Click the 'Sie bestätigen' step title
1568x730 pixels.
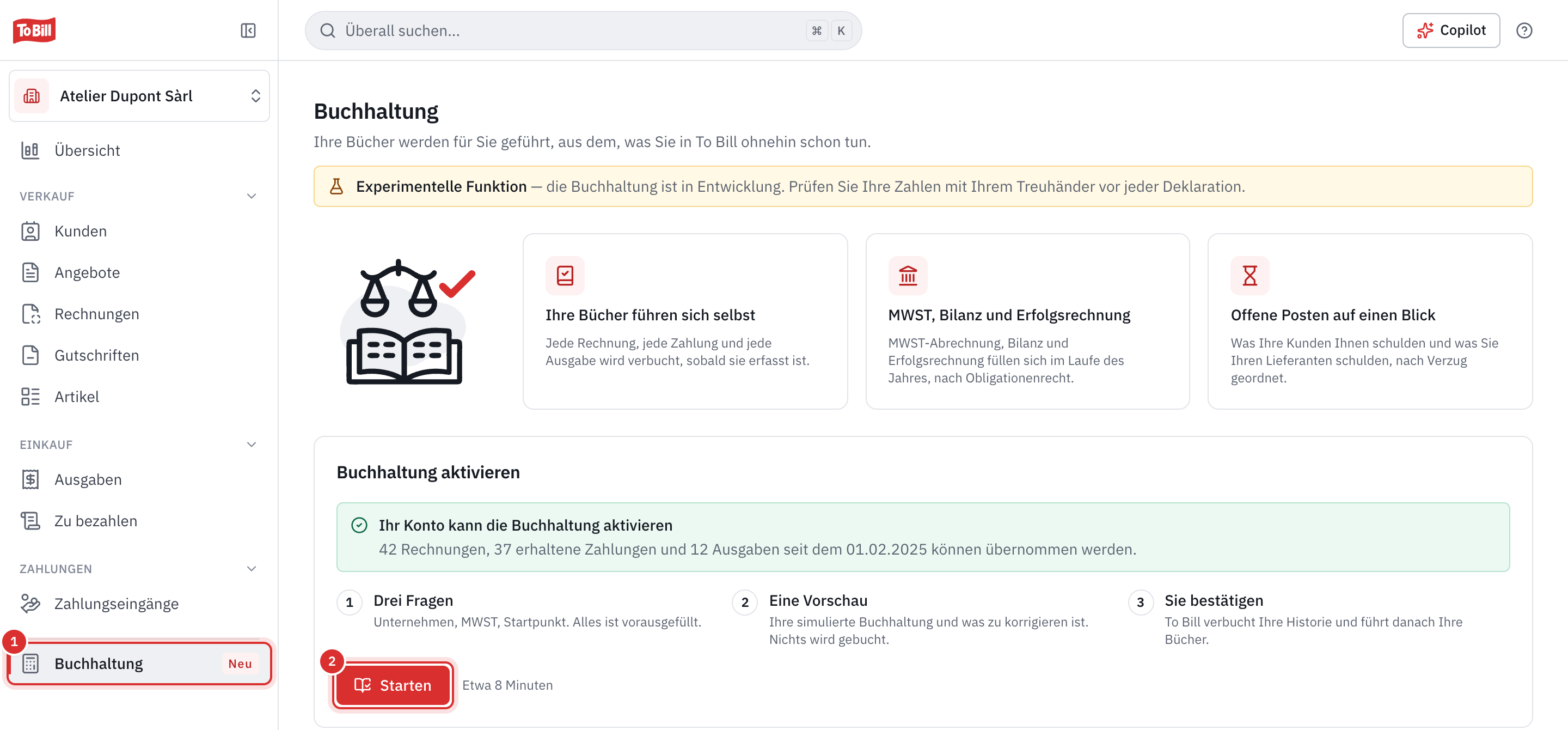(x=1213, y=600)
